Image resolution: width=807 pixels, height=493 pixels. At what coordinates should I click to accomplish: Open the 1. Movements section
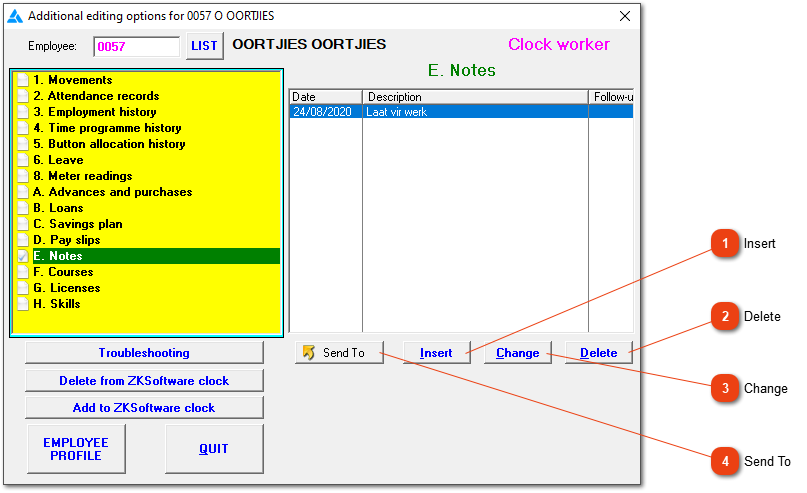(73, 80)
